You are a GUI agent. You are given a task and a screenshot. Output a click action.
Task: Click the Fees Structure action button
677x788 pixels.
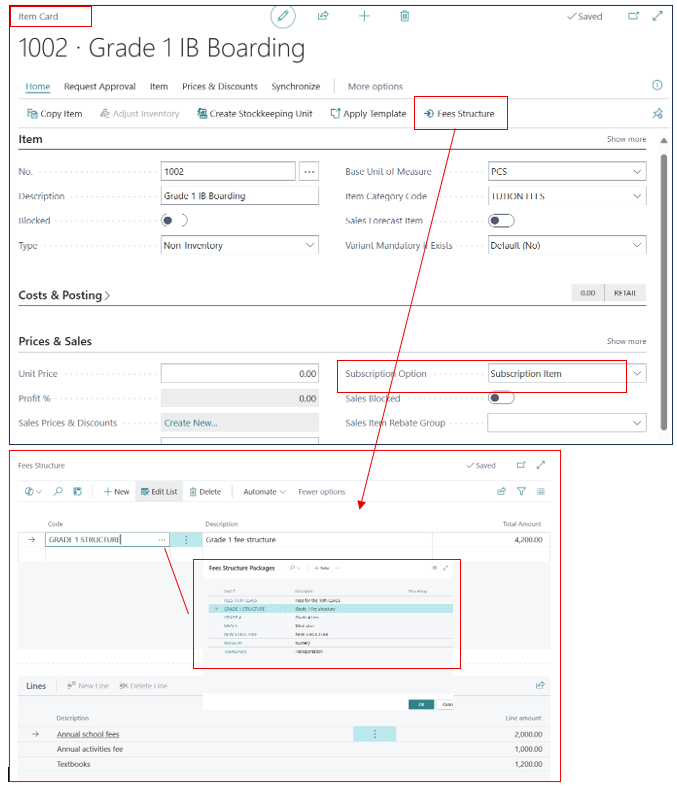pos(459,114)
